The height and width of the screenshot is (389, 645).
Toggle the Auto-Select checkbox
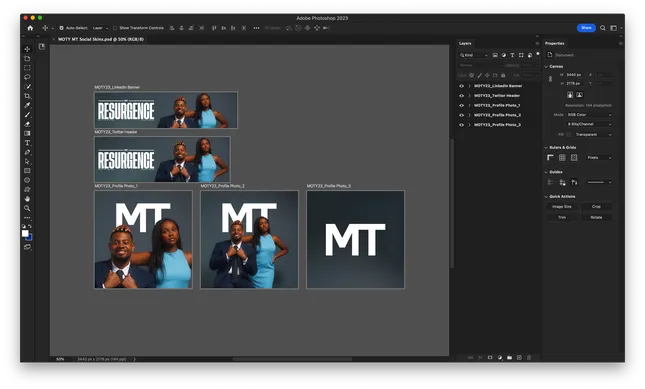pos(61,28)
